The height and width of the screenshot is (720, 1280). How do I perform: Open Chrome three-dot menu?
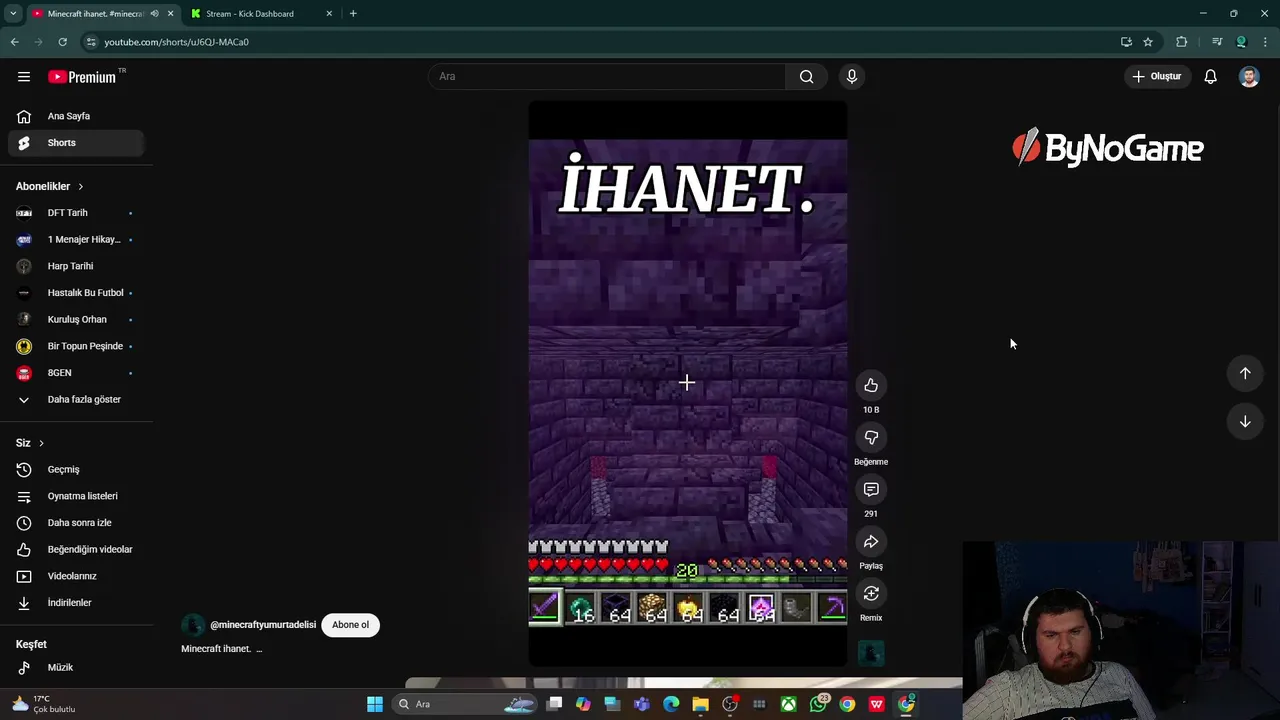click(1265, 42)
